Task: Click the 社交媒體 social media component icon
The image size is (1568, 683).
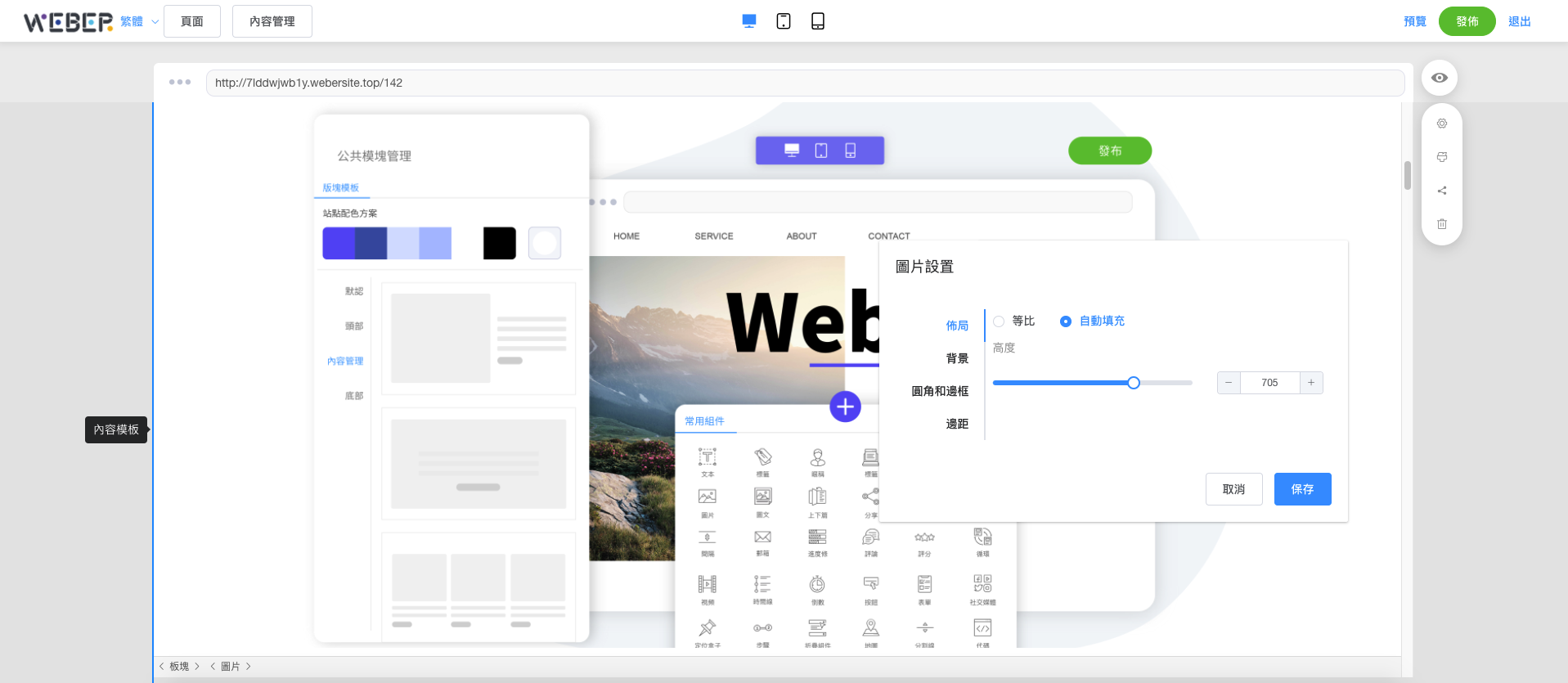Action: tap(982, 584)
